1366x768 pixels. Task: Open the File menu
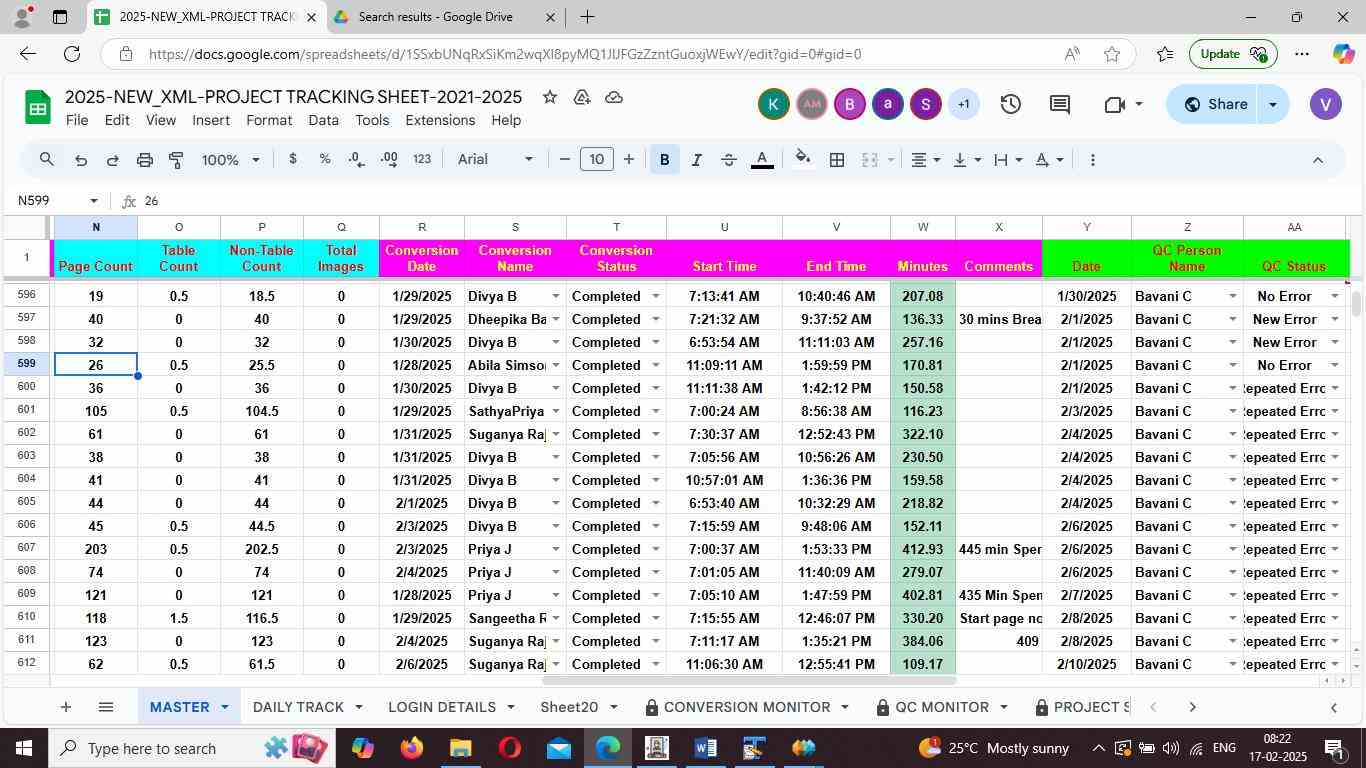click(77, 120)
